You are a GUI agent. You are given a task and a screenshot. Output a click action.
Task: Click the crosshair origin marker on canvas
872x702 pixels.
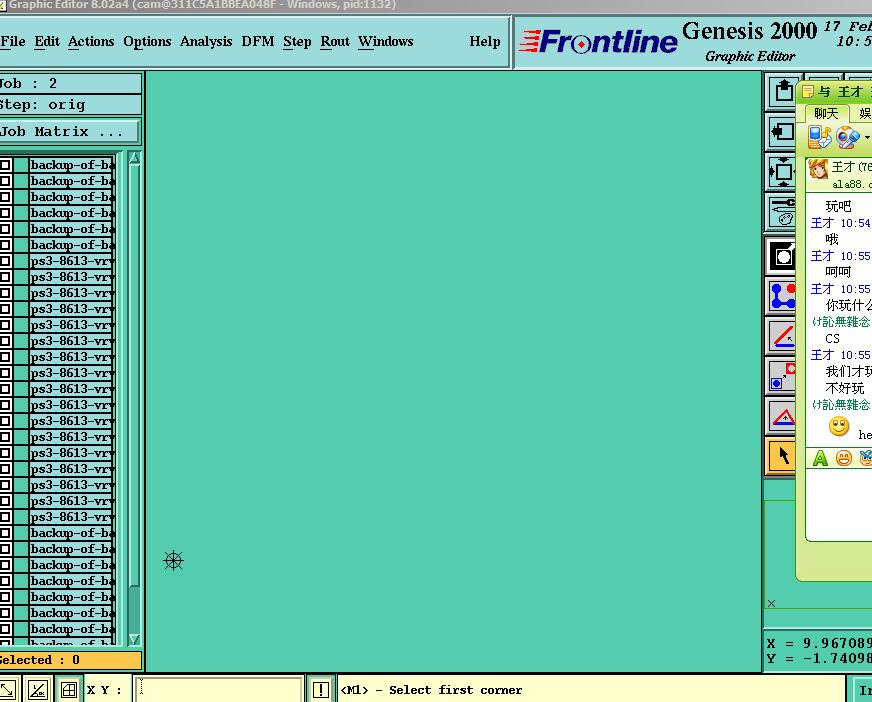coord(174,560)
